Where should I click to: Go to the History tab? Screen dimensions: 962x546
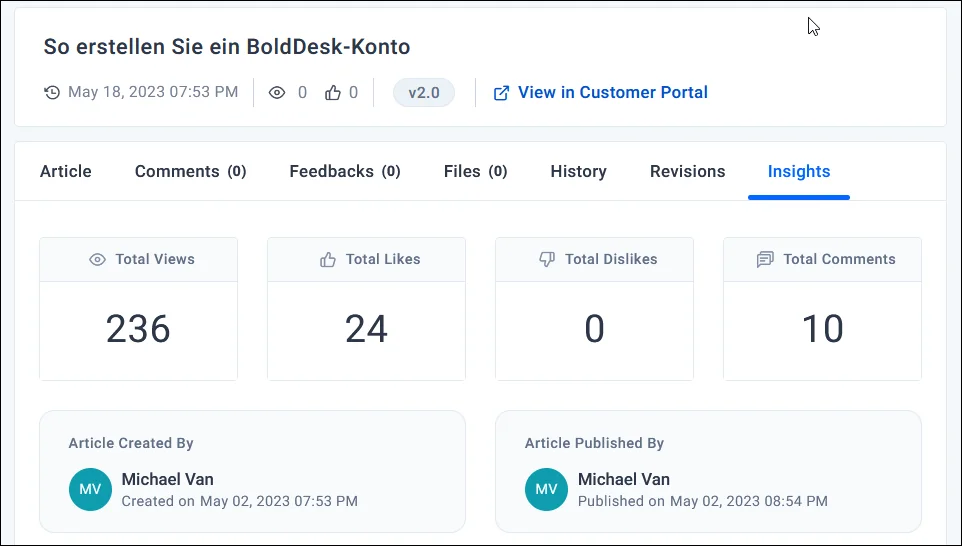point(579,171)
